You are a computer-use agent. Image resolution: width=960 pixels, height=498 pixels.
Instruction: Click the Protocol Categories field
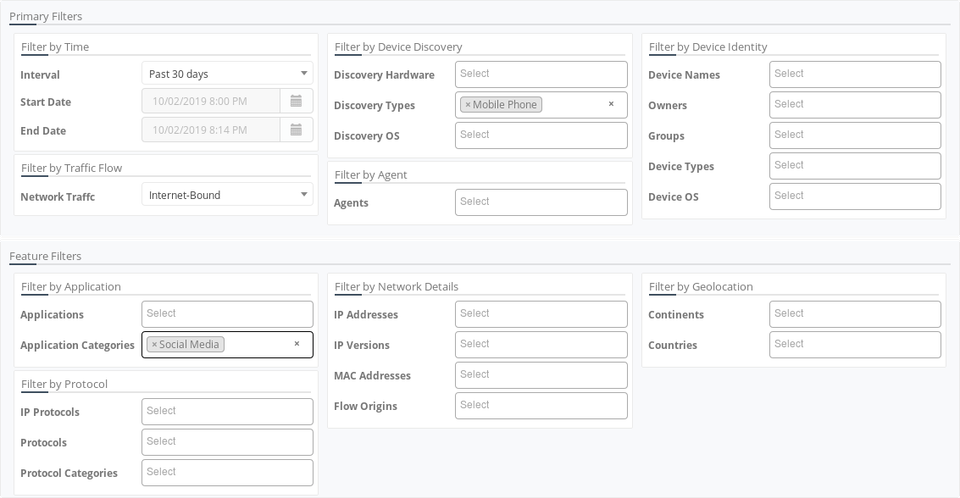(227, 473)
